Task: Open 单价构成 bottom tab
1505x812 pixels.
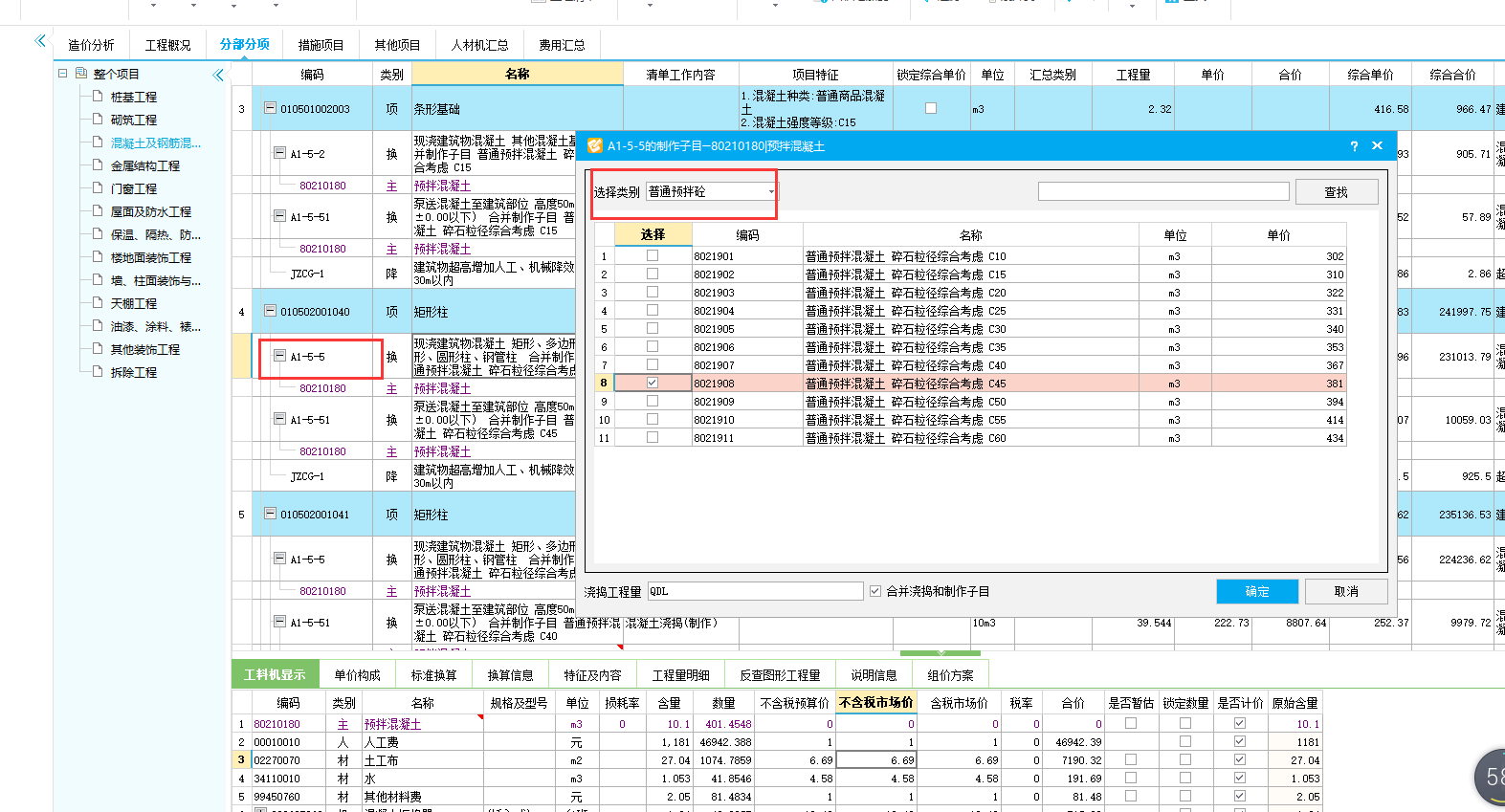Action: (357, 675)
